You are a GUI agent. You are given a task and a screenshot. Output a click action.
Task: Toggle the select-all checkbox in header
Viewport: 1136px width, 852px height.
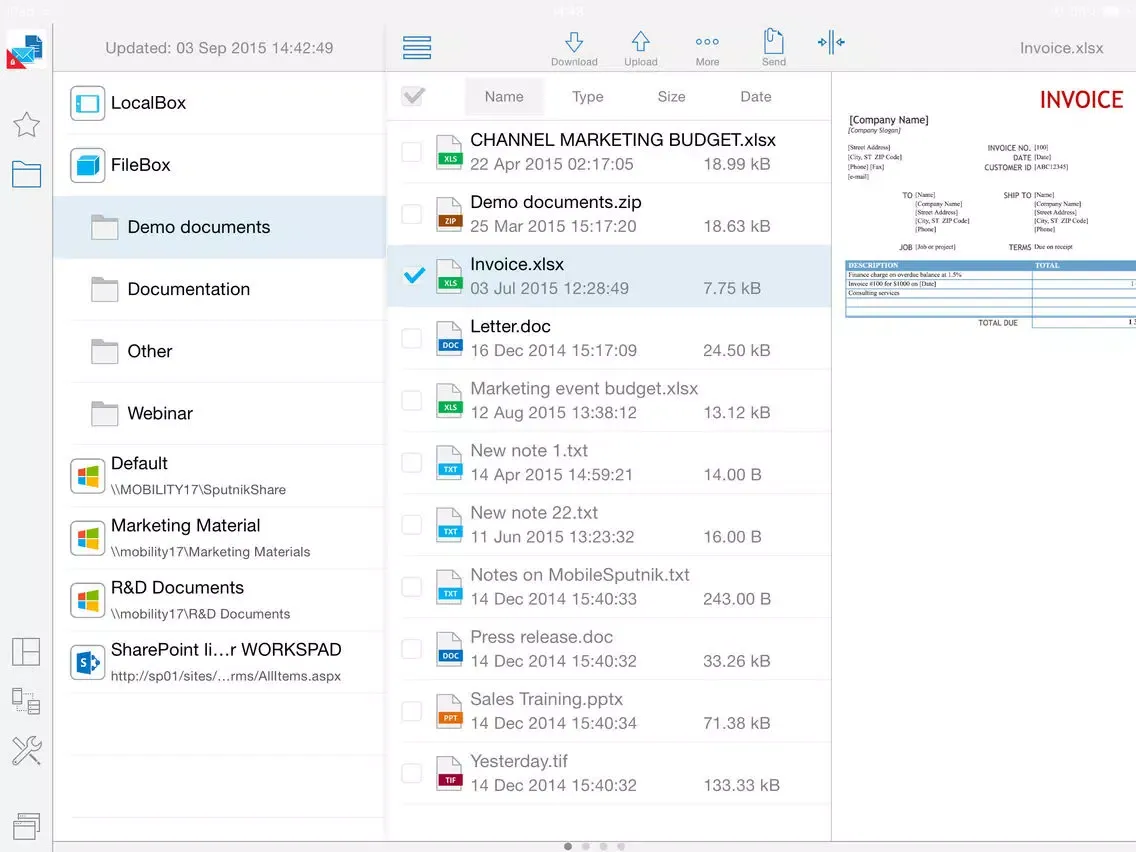pos(414,96)
